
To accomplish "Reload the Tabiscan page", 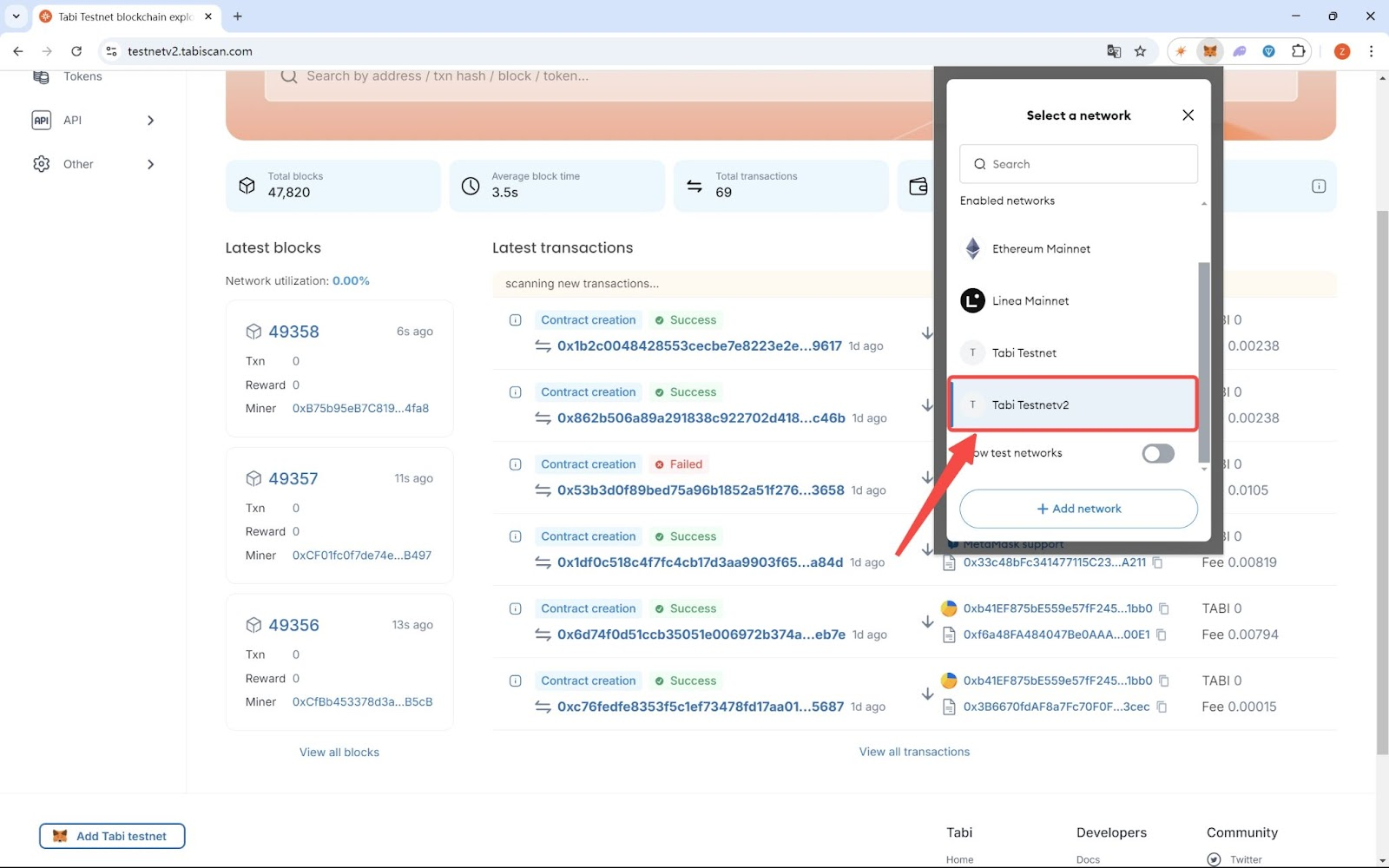I will [x=76, y=51].
